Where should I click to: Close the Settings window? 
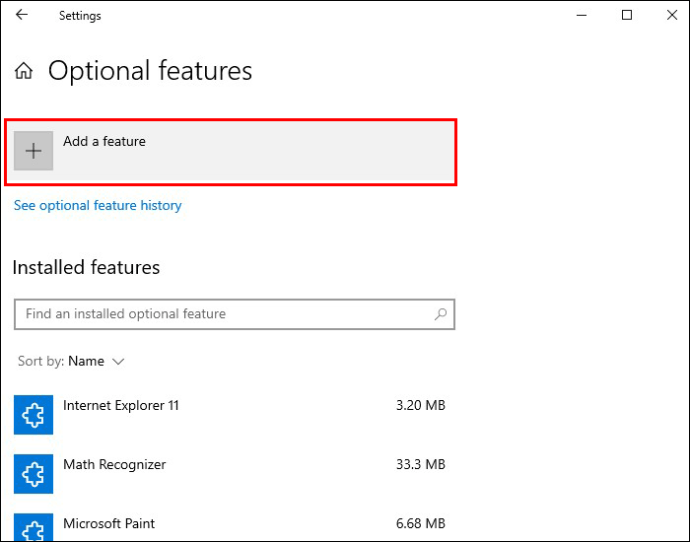671,15
